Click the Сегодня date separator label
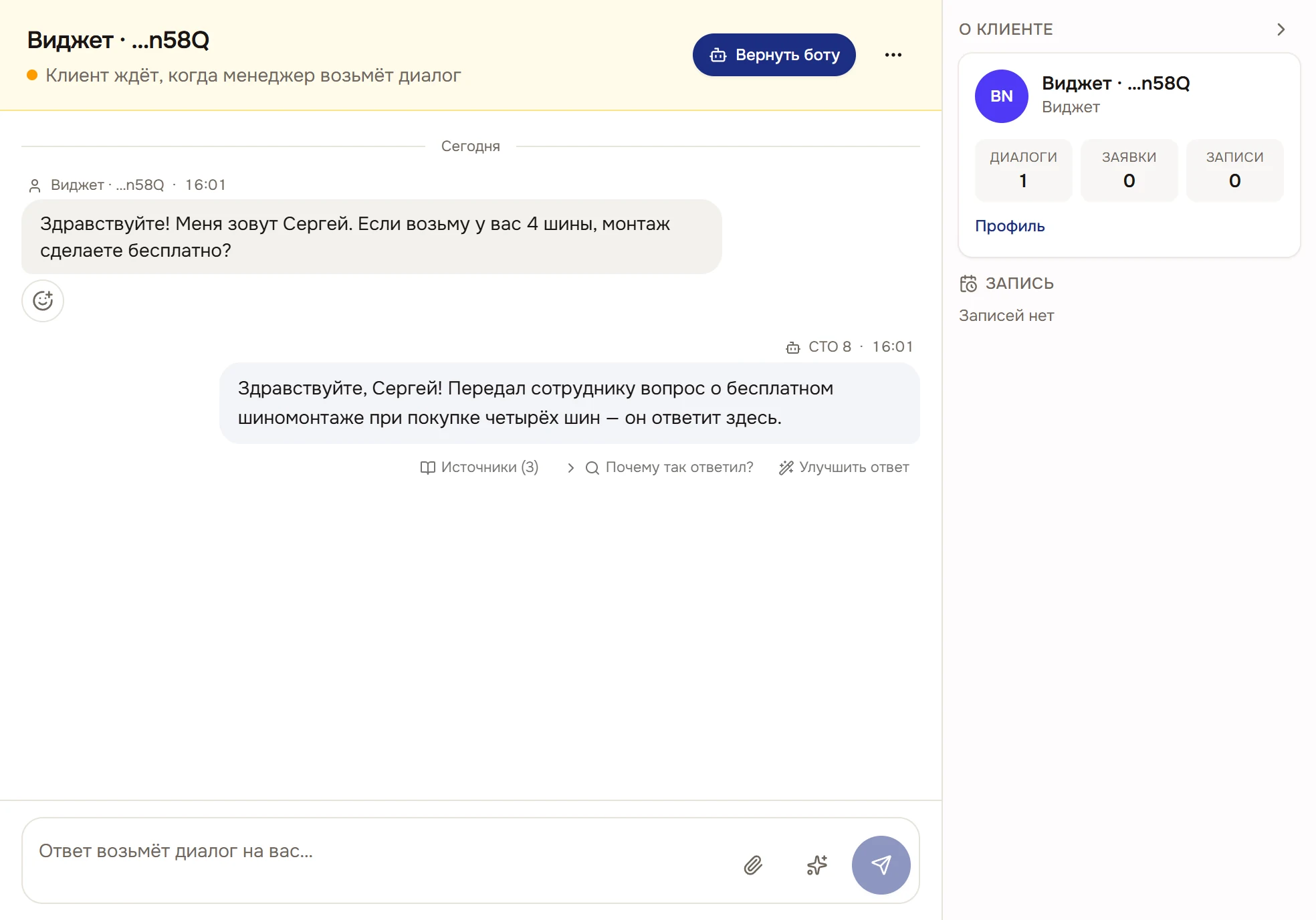This screenshot has width=1316, height=920. point(471,146)
